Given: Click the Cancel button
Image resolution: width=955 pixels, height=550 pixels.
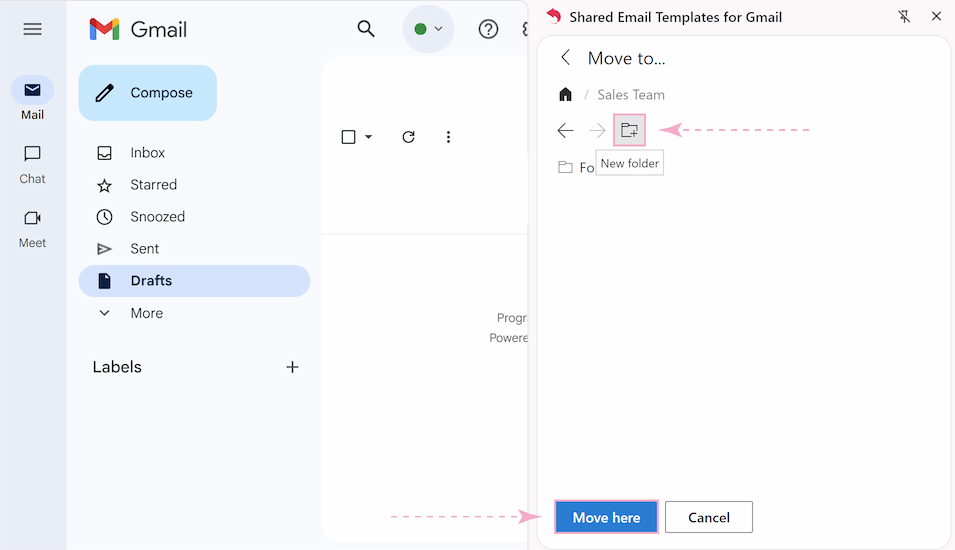Looking at the screenshot, I should point(708,517).
